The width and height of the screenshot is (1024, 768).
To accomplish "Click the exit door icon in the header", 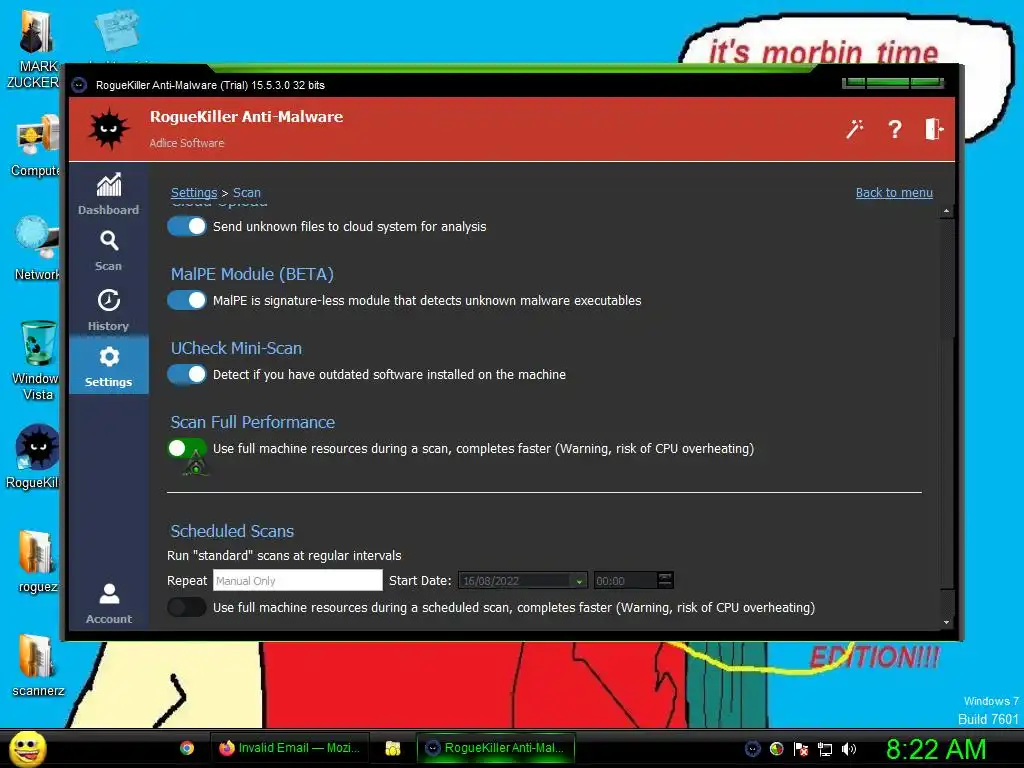I will (x=934, y=129).
